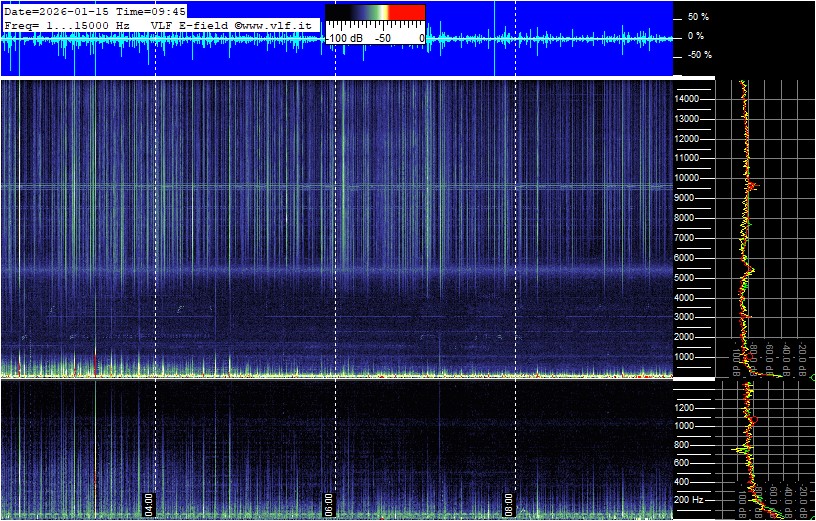The height and width of the screenshot is (521, 816).
Task: Click the 50 % amplitude scale label
Action: 697,18
